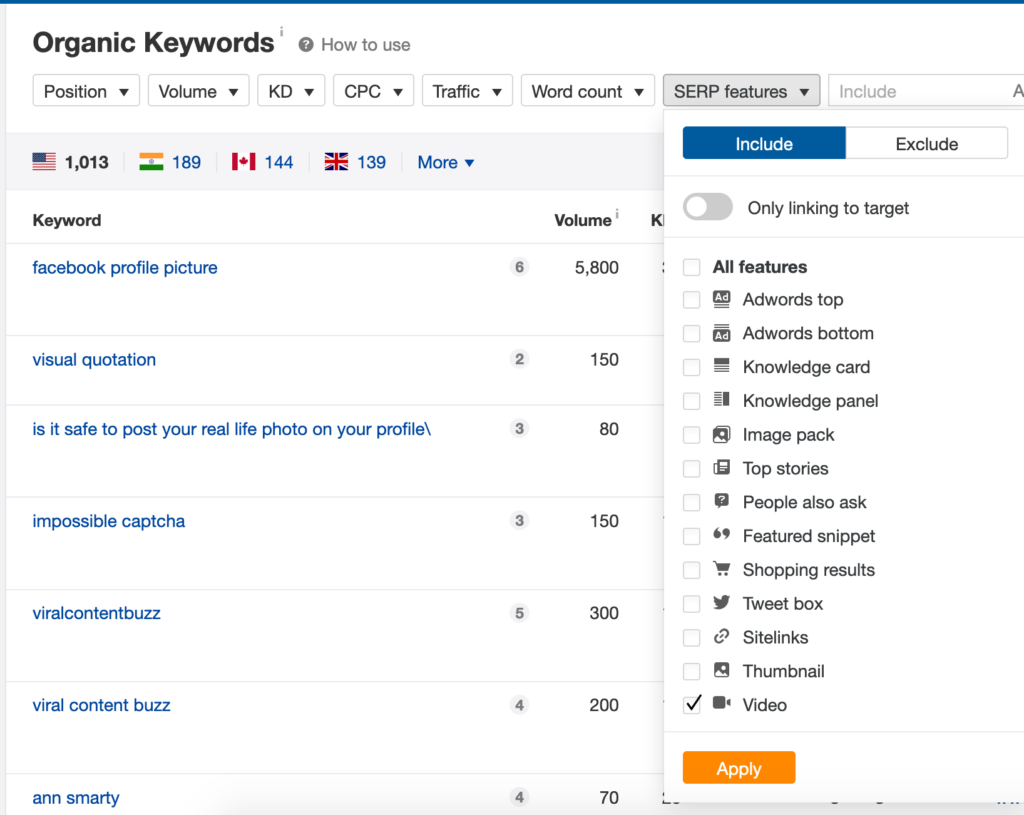This screenshot has height=815, width=1024.
Task: Open the facebook profile picture keyword
Action: [x=124, y=267]
